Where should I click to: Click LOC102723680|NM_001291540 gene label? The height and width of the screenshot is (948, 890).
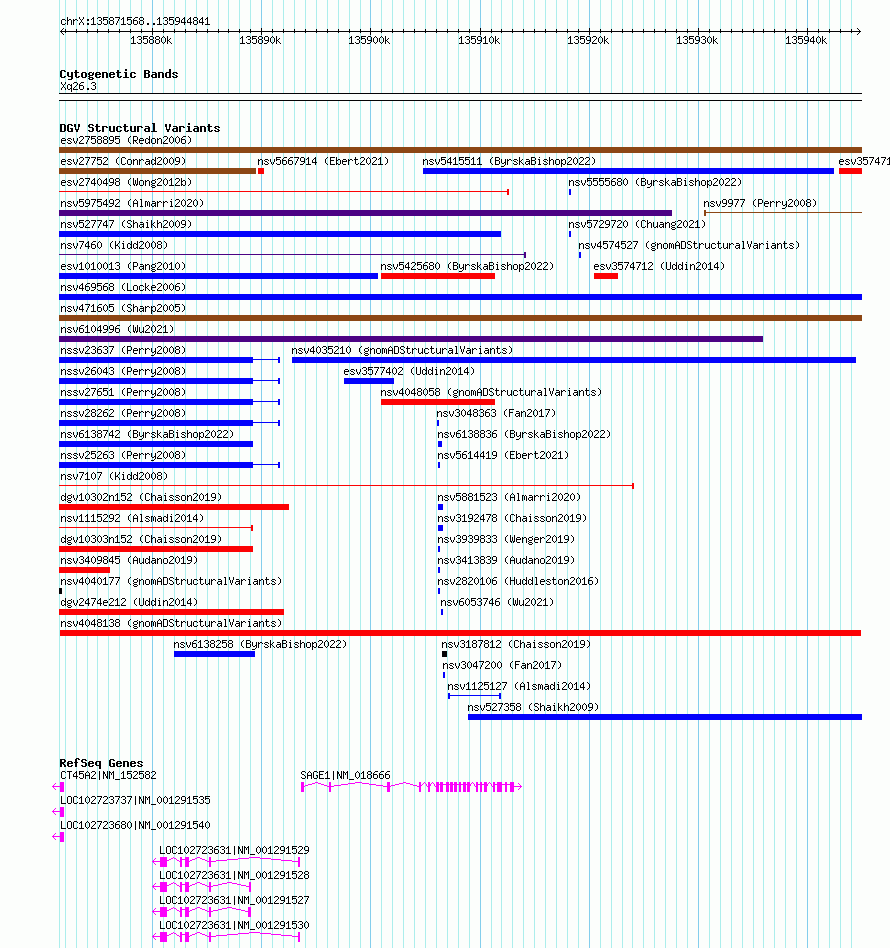pyautogui.click(x=135, y=825)
